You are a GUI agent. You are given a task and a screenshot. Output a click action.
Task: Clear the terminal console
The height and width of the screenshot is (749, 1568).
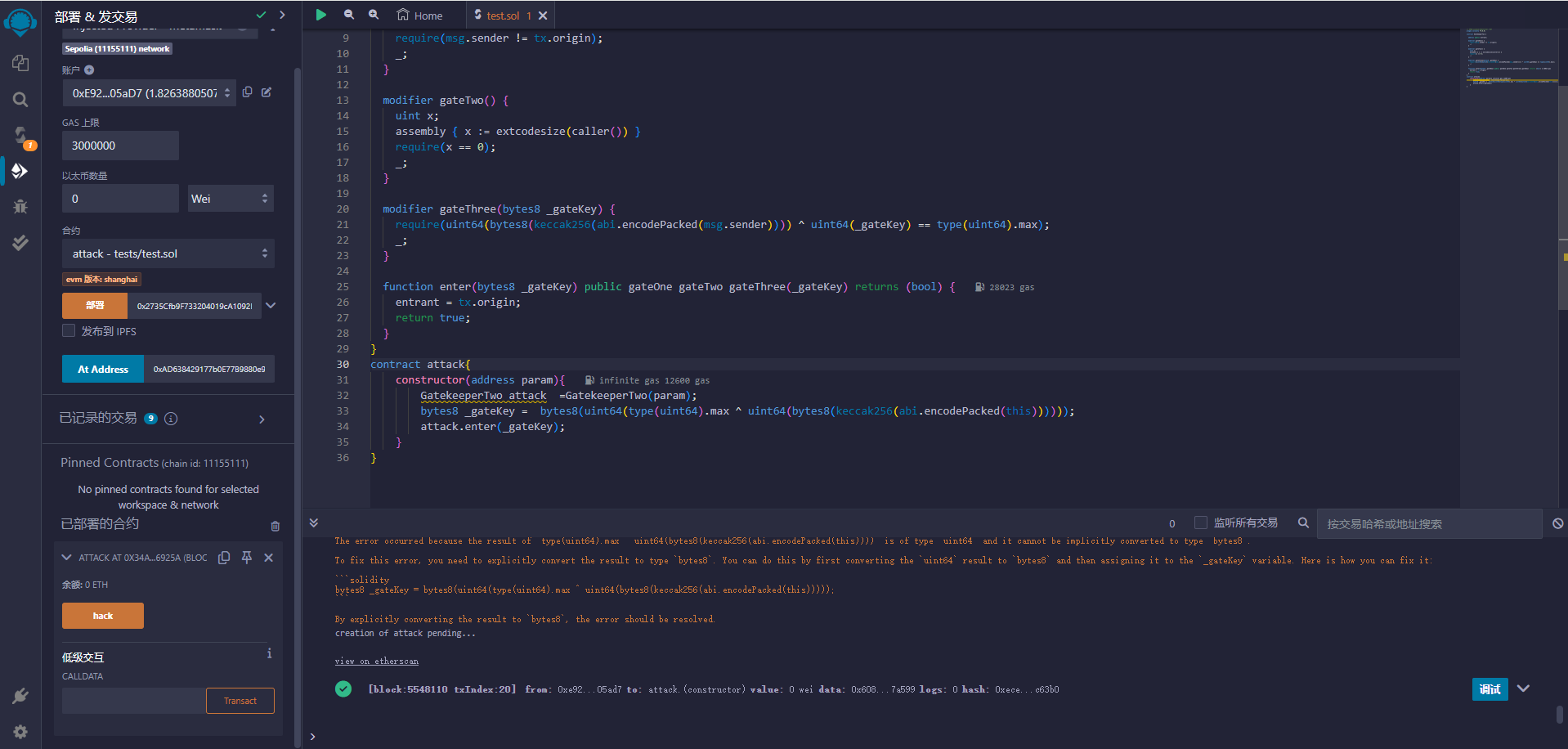point(1558,523)
